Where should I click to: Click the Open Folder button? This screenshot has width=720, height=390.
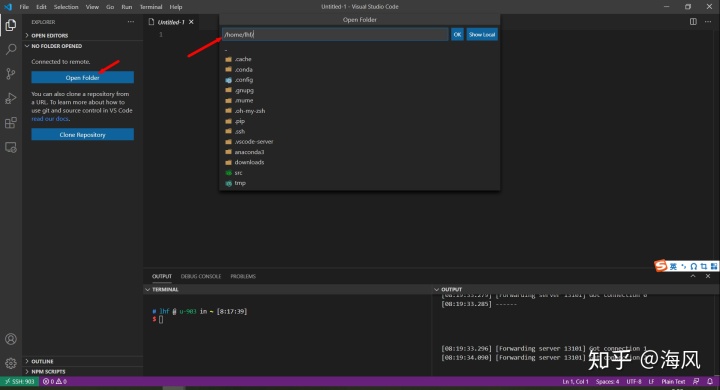pos(83,77)
